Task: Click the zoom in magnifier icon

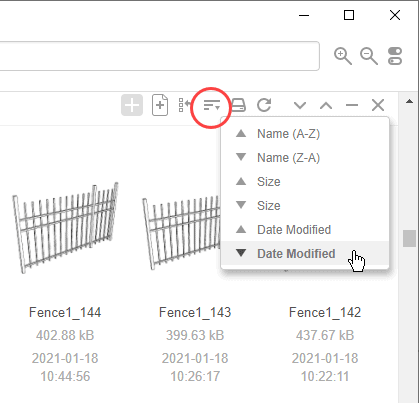Action: click(343, 56)
